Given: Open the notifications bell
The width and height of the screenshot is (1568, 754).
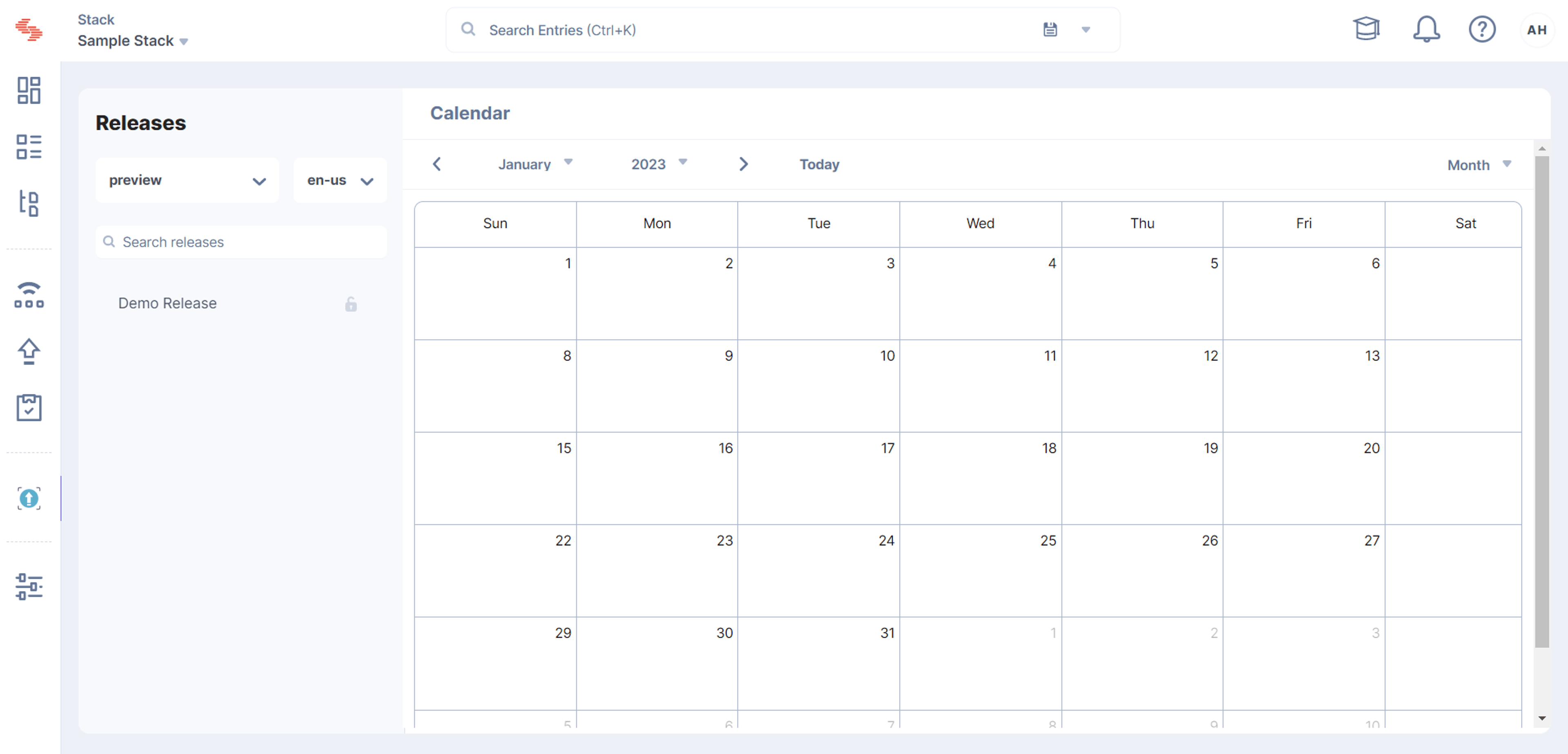Looking at the screenshot, I should [x=1426, y=29].
